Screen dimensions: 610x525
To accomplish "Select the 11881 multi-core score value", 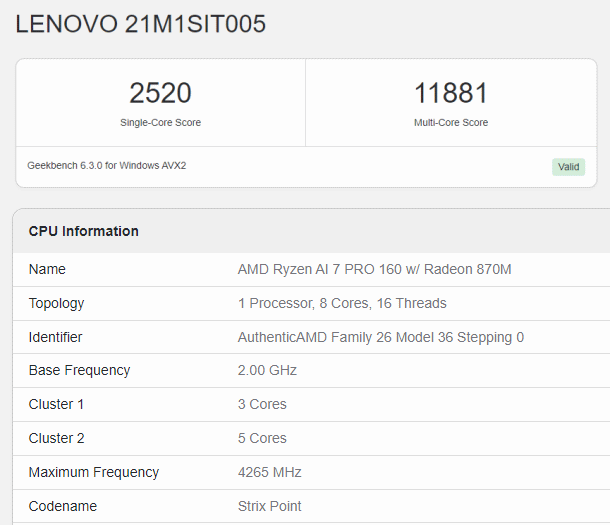I will pos(450,93).
